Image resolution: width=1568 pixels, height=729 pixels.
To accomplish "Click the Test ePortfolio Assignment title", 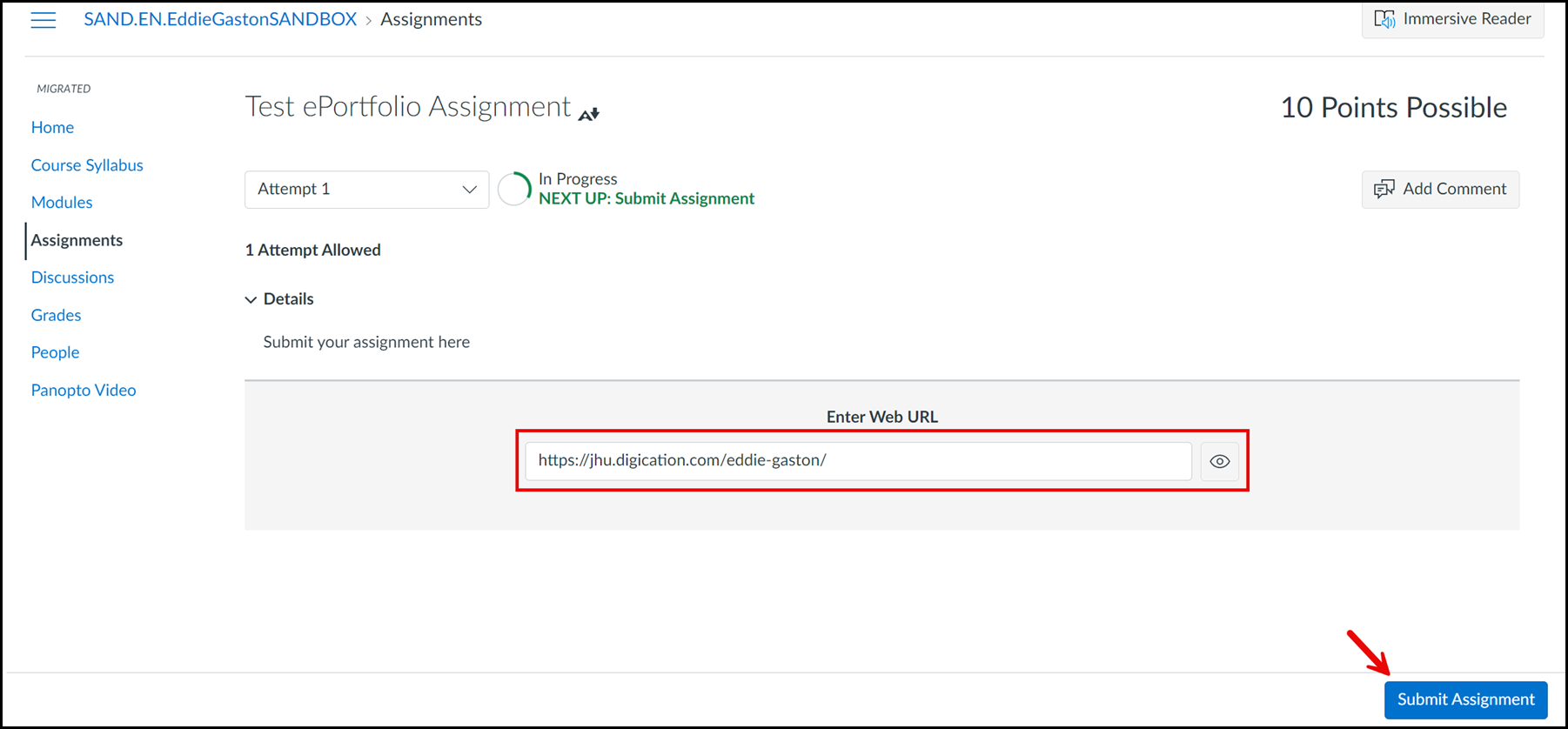I will [407, 106].
